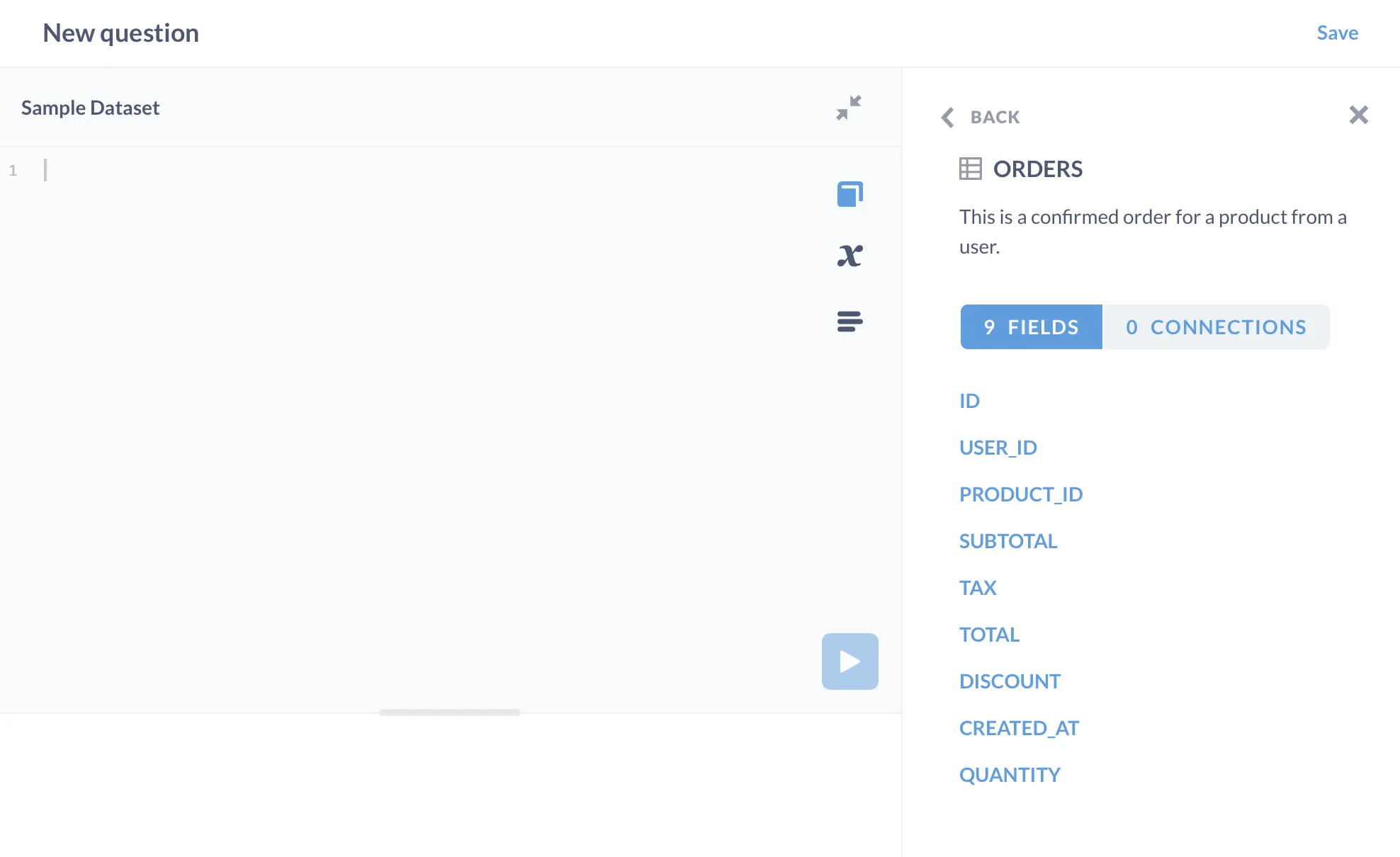The height and width of the screenshot is (857, 1400).
Task: Run the query with the play button
Action: click(849, 661)
